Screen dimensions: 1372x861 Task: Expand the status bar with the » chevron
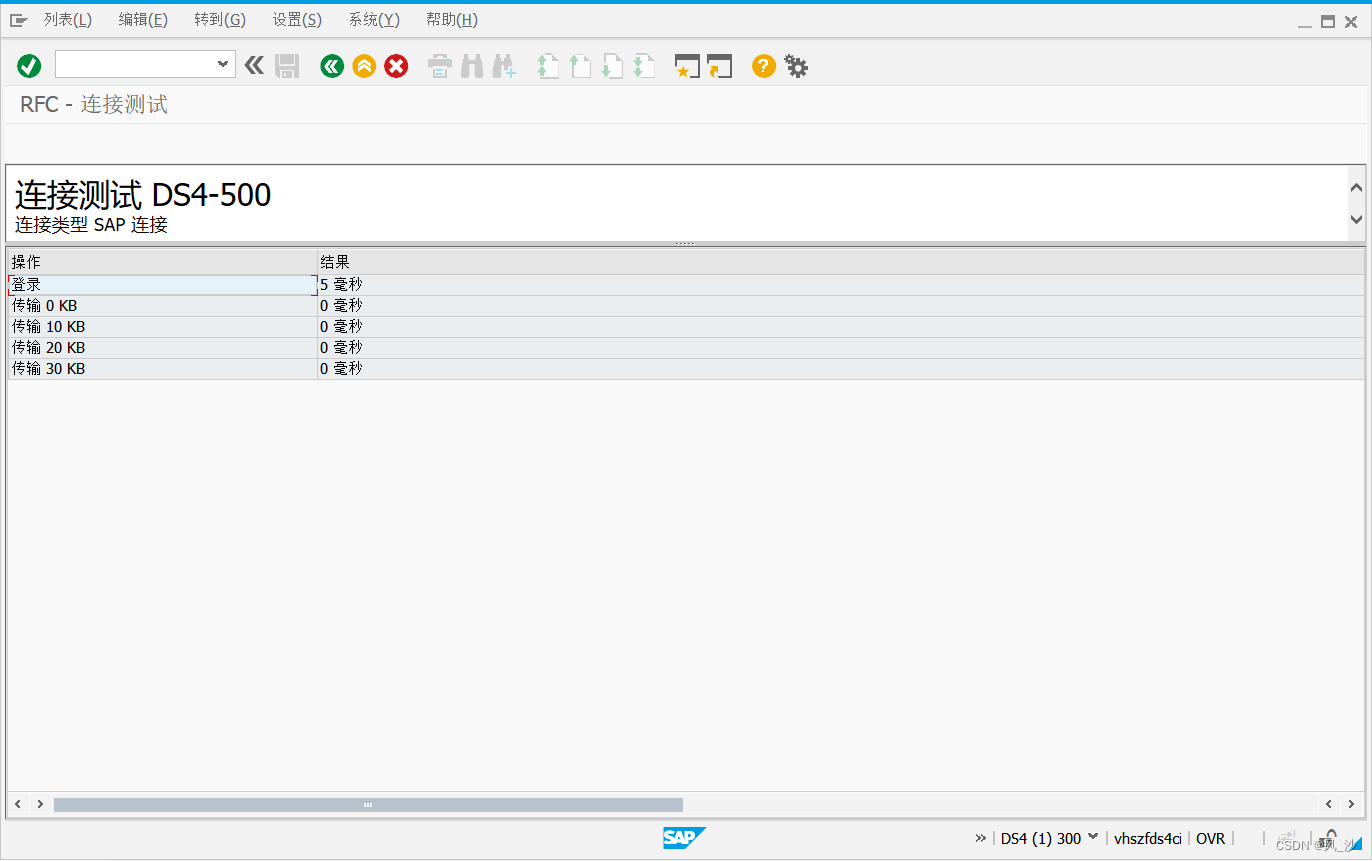pos(980,838)
